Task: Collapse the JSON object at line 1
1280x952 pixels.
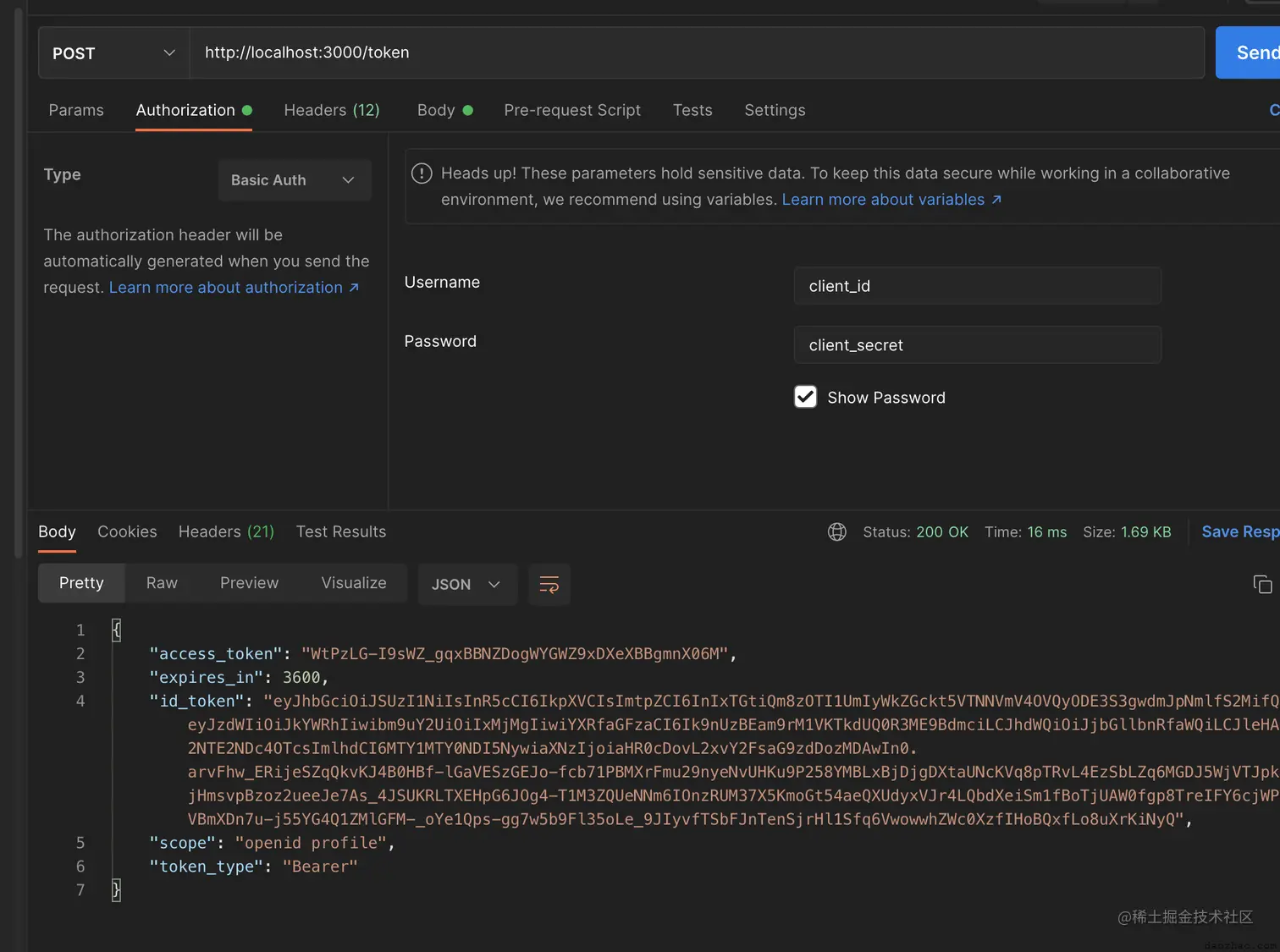Action: (116, 630)
